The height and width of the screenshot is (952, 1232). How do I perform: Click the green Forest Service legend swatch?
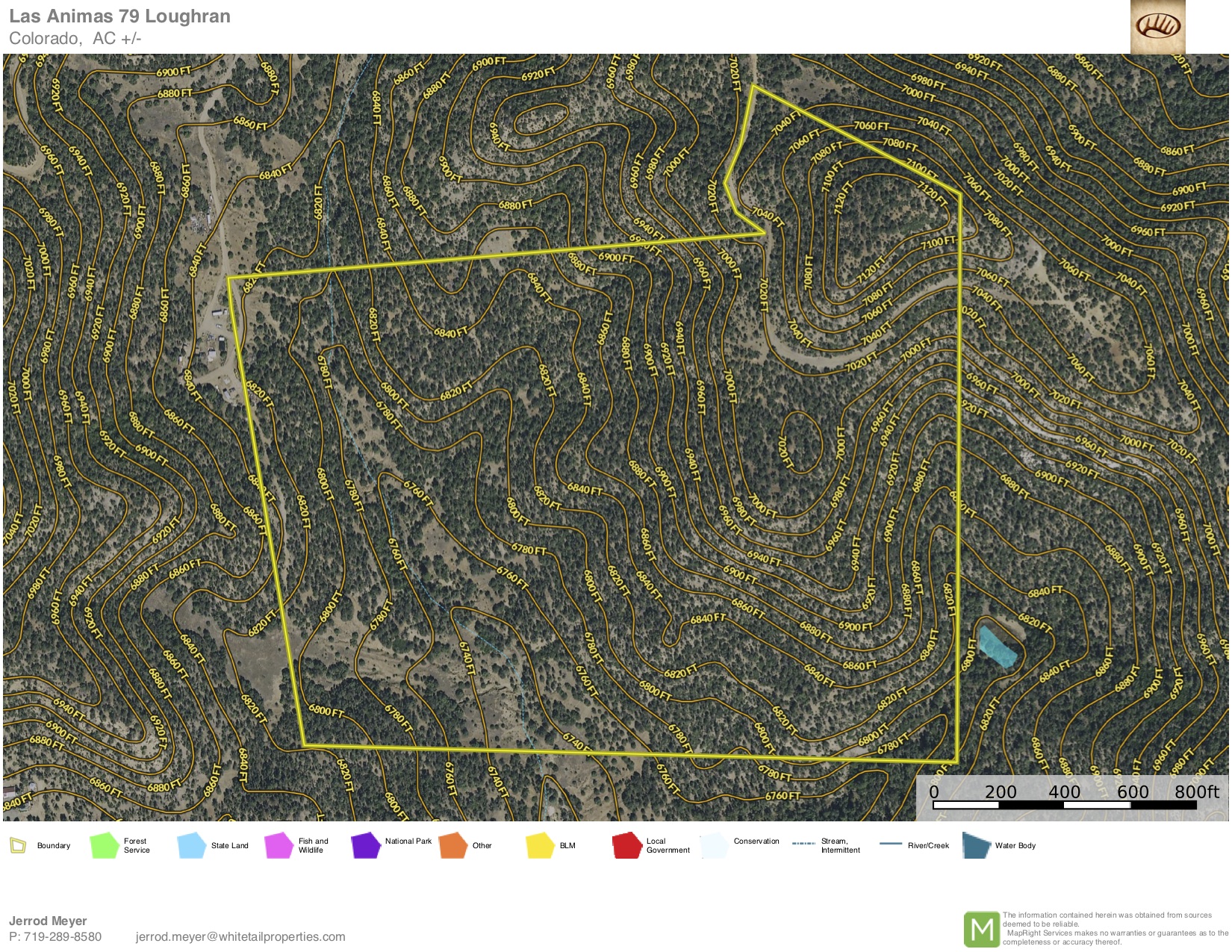point(105,845)
